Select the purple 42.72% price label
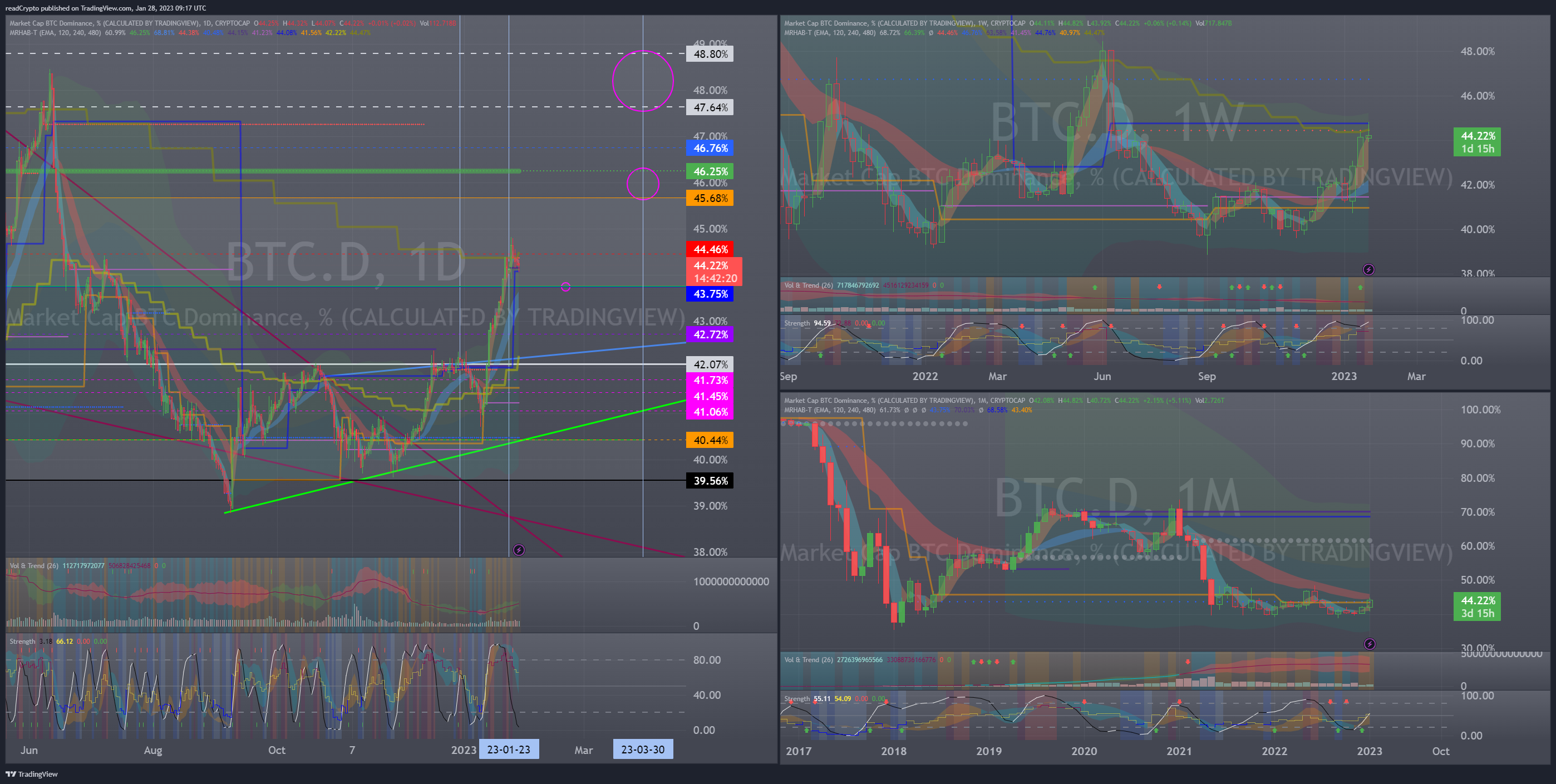Screen dimensions: 1556x784 tap(710, 334)
